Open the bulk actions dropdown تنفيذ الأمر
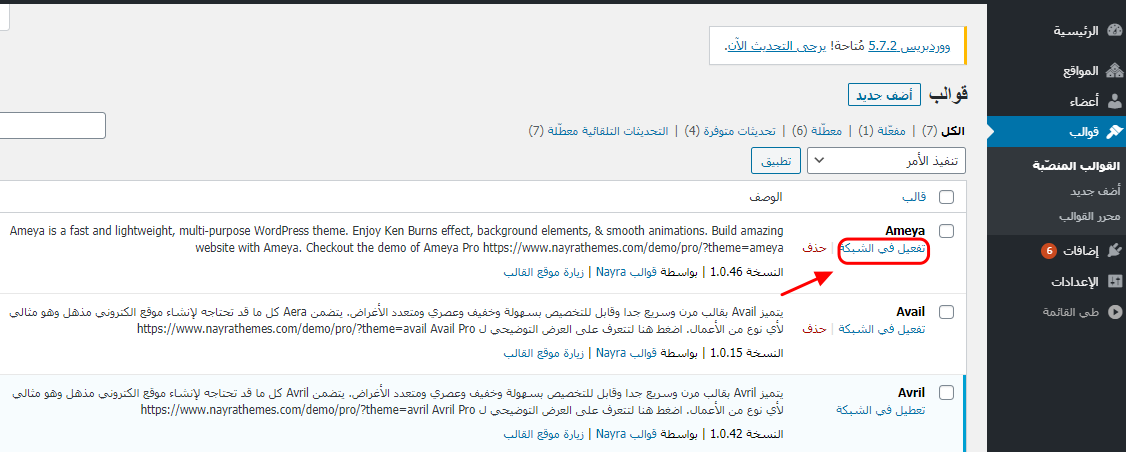This screenshot has height=452, width=1126. [886, 161]
